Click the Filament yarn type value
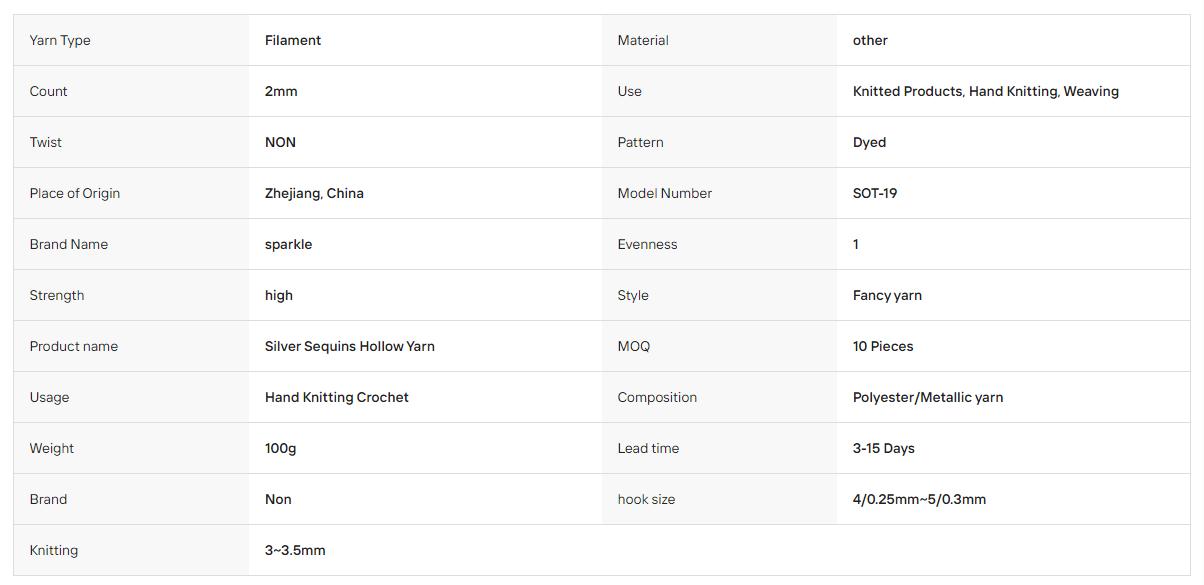Viewport: 1204px width, 585px height. pos(293,40)
